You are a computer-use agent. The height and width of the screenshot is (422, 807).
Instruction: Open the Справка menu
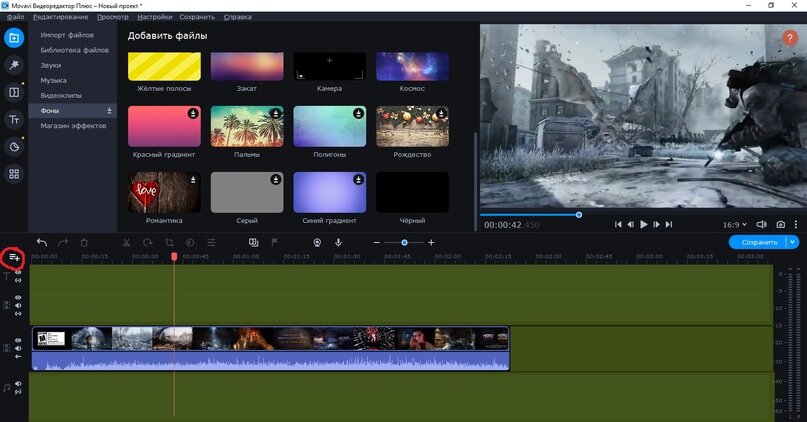click(238, 17)
